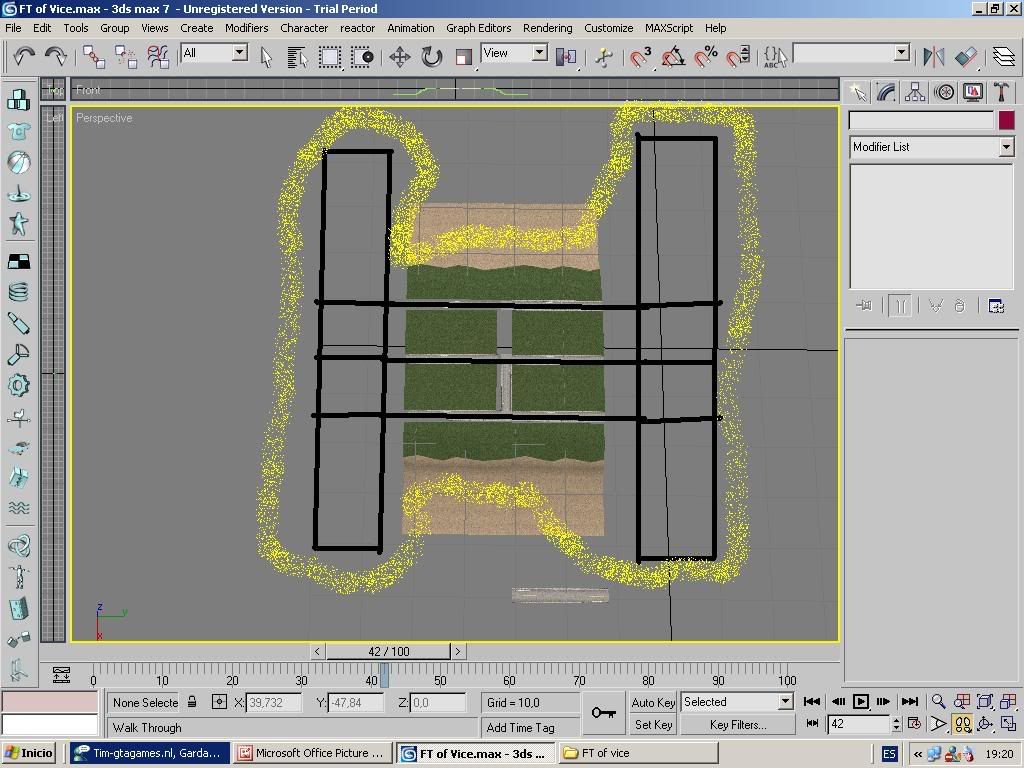The height and width of the screenshot is (768, 1024).
Task: Pick the Select Object arrow tool
Action: [x=266, y=57]
